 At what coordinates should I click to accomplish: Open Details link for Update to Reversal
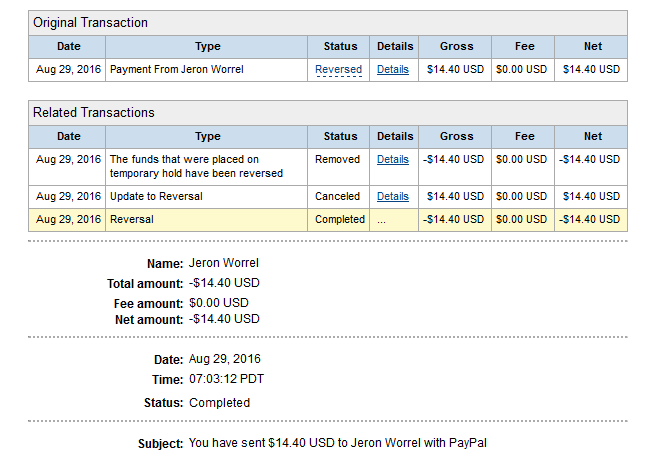392,196
